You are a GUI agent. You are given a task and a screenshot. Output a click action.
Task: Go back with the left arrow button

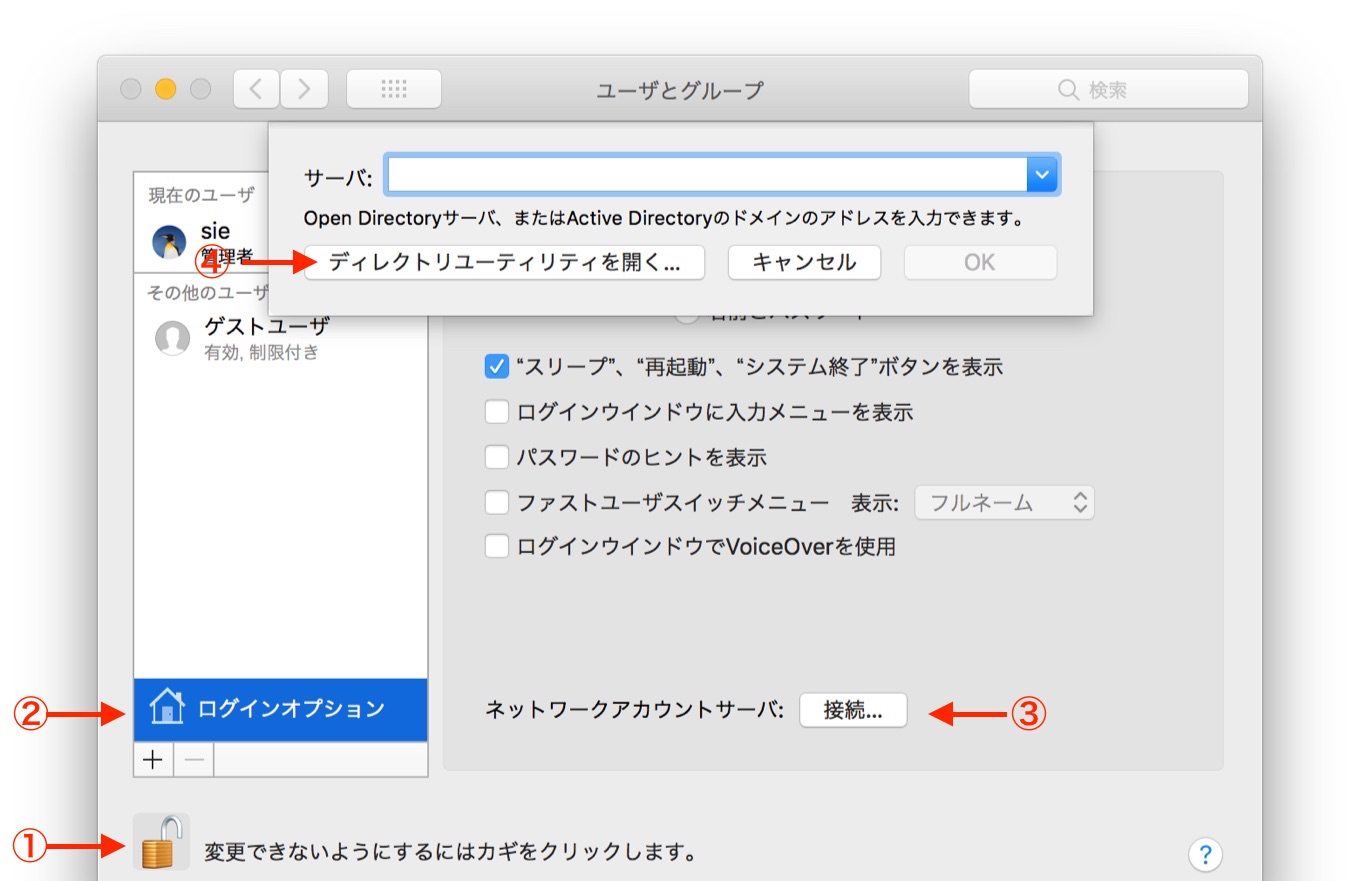(256, 90)
